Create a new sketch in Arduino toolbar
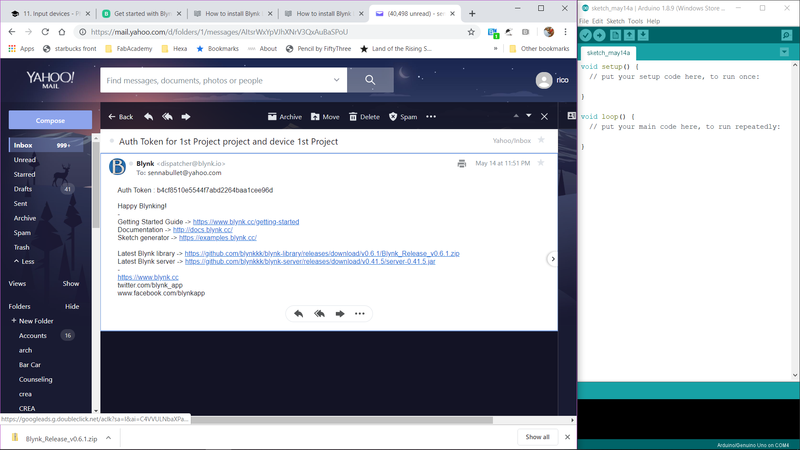The image size is (800, 450). click(615, 35)
